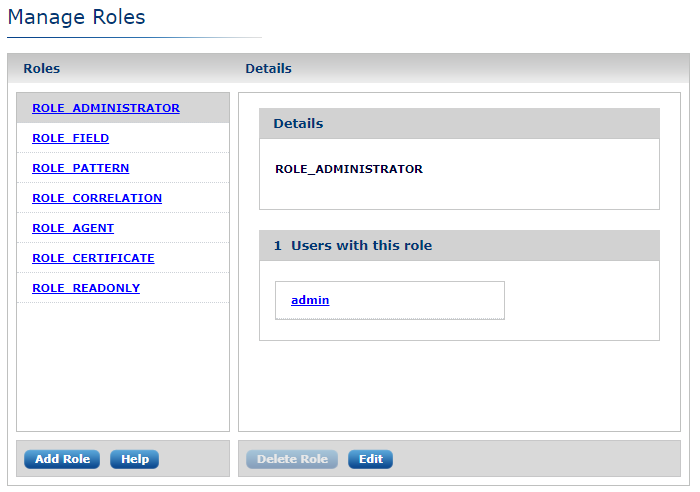Open the ROLE_FIELD role
This screenshot has height=492, width=700.
71,138
